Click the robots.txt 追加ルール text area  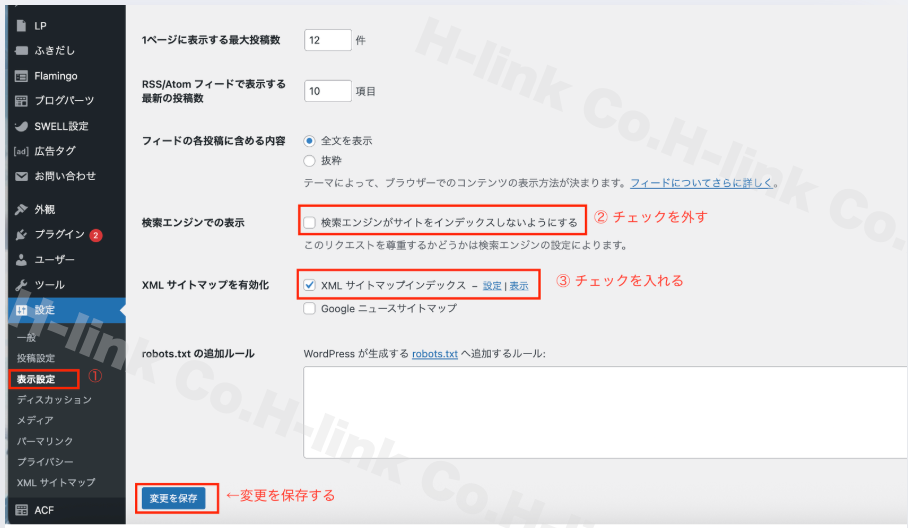pos(605,412)
